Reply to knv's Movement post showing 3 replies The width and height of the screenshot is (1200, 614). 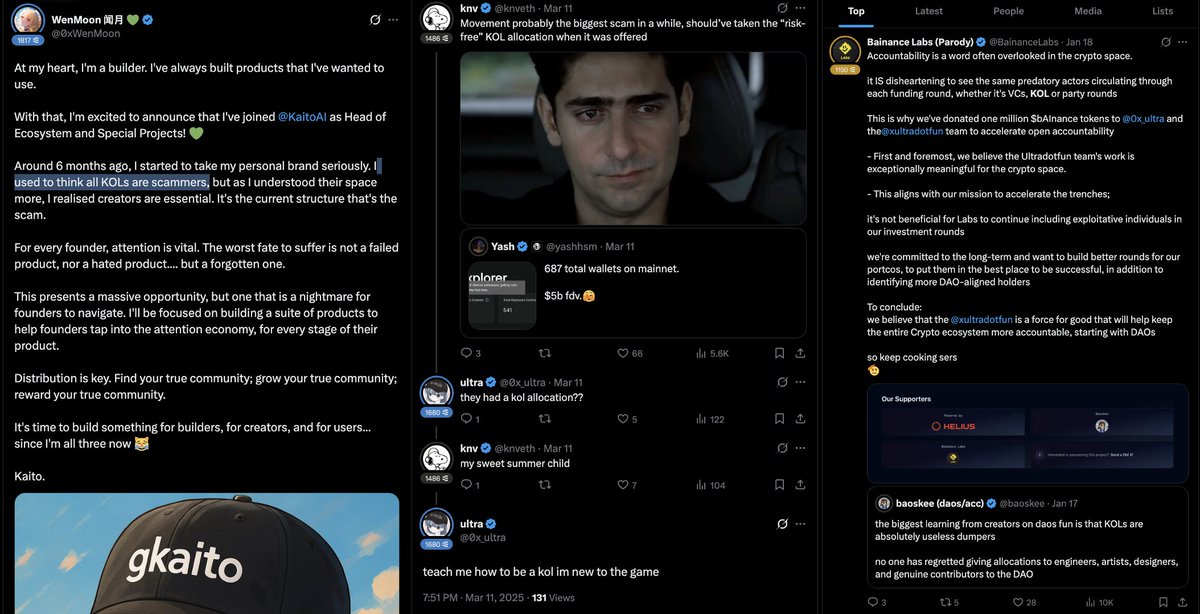[470, 353]
